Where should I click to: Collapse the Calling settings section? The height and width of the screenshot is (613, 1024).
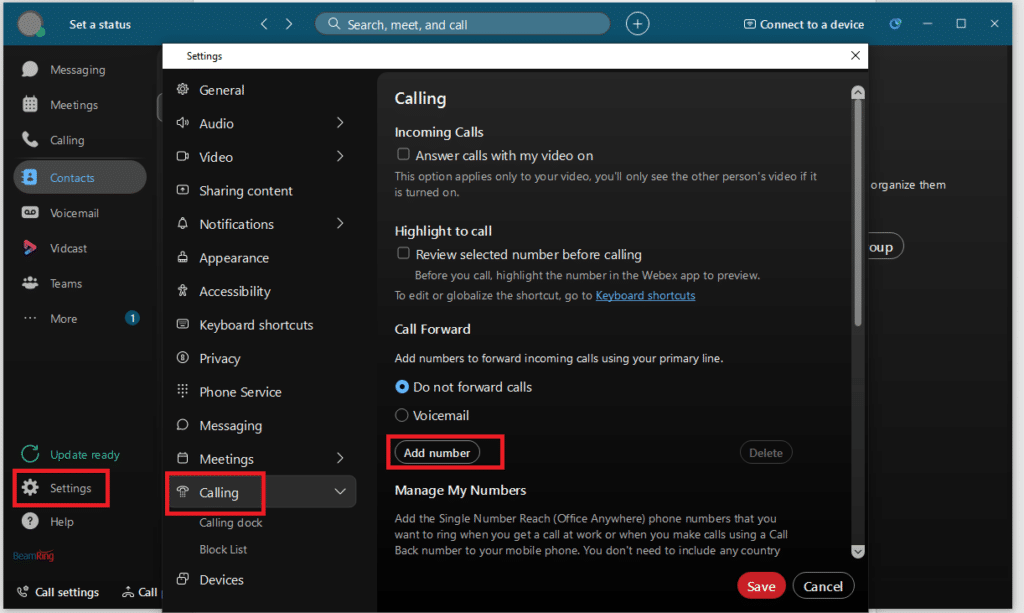click(x=340, y=492)
